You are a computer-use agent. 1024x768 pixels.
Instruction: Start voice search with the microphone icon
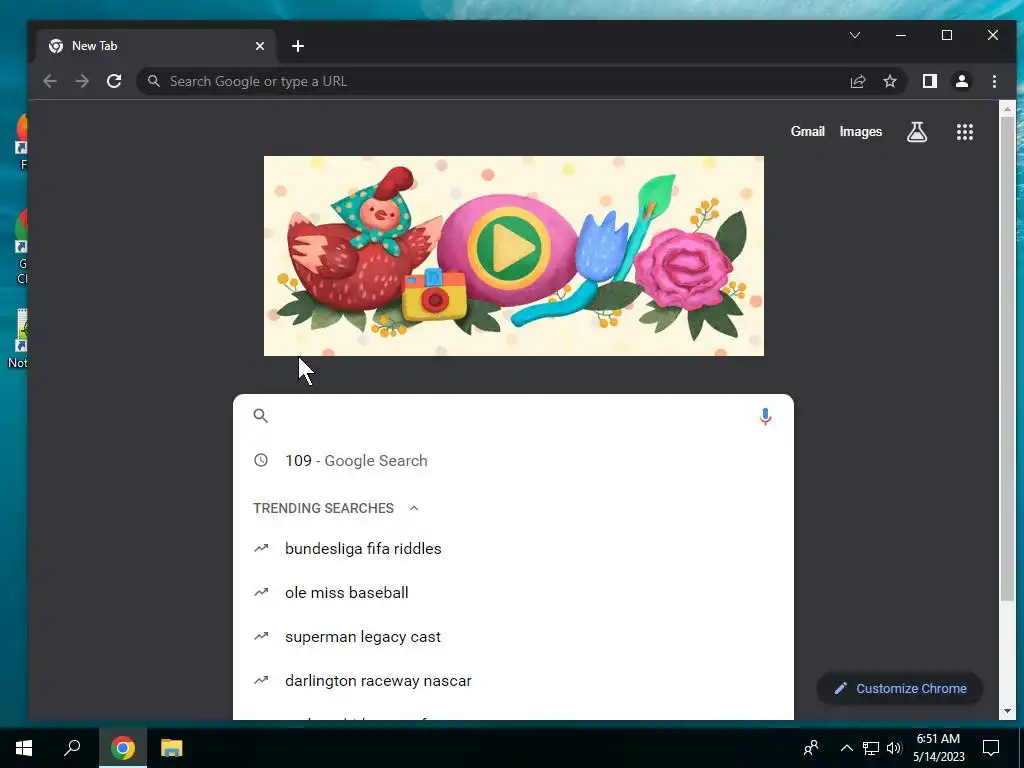click(765, 416)
